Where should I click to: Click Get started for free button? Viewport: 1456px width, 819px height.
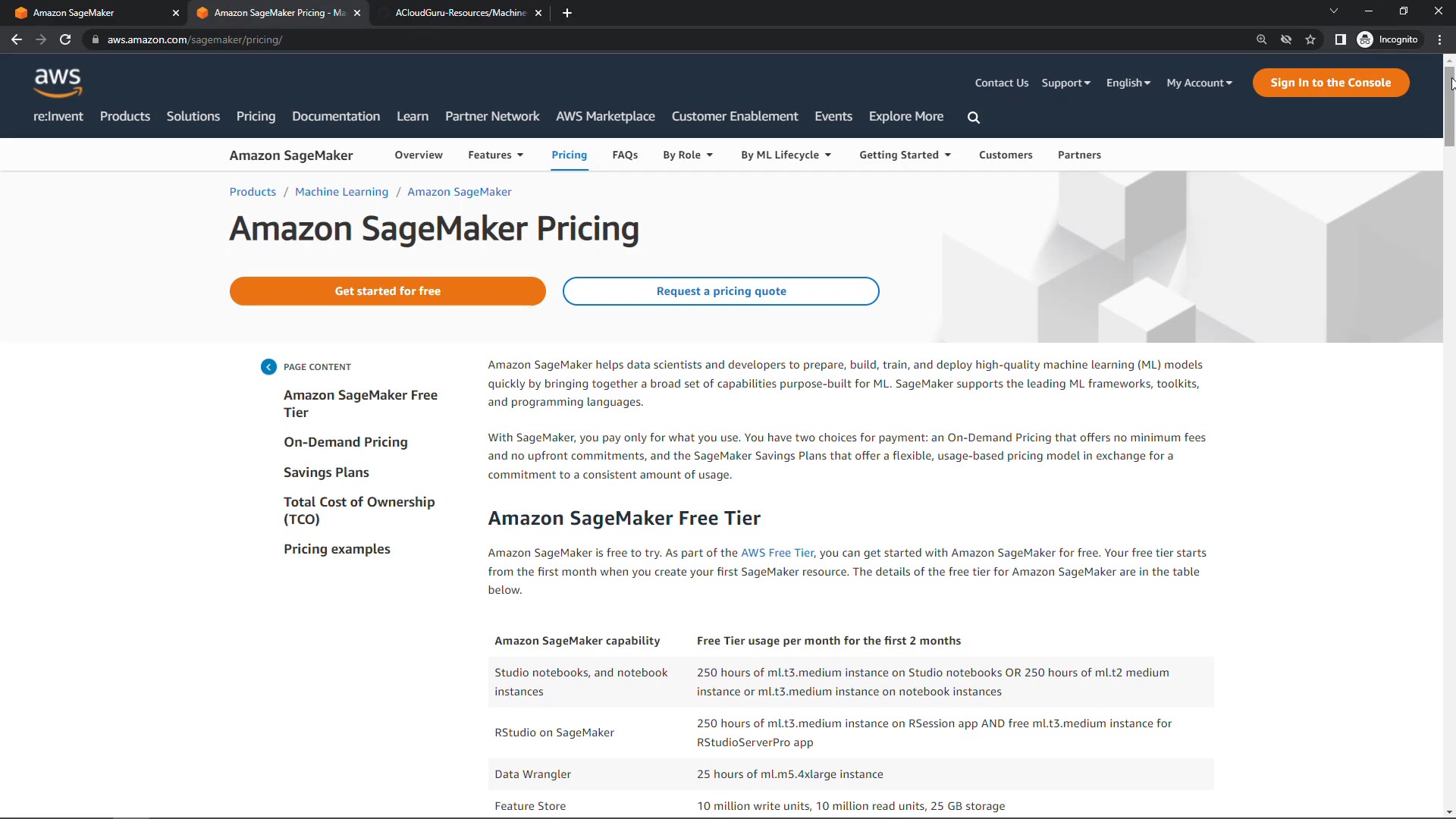click(x=388, y=291)
